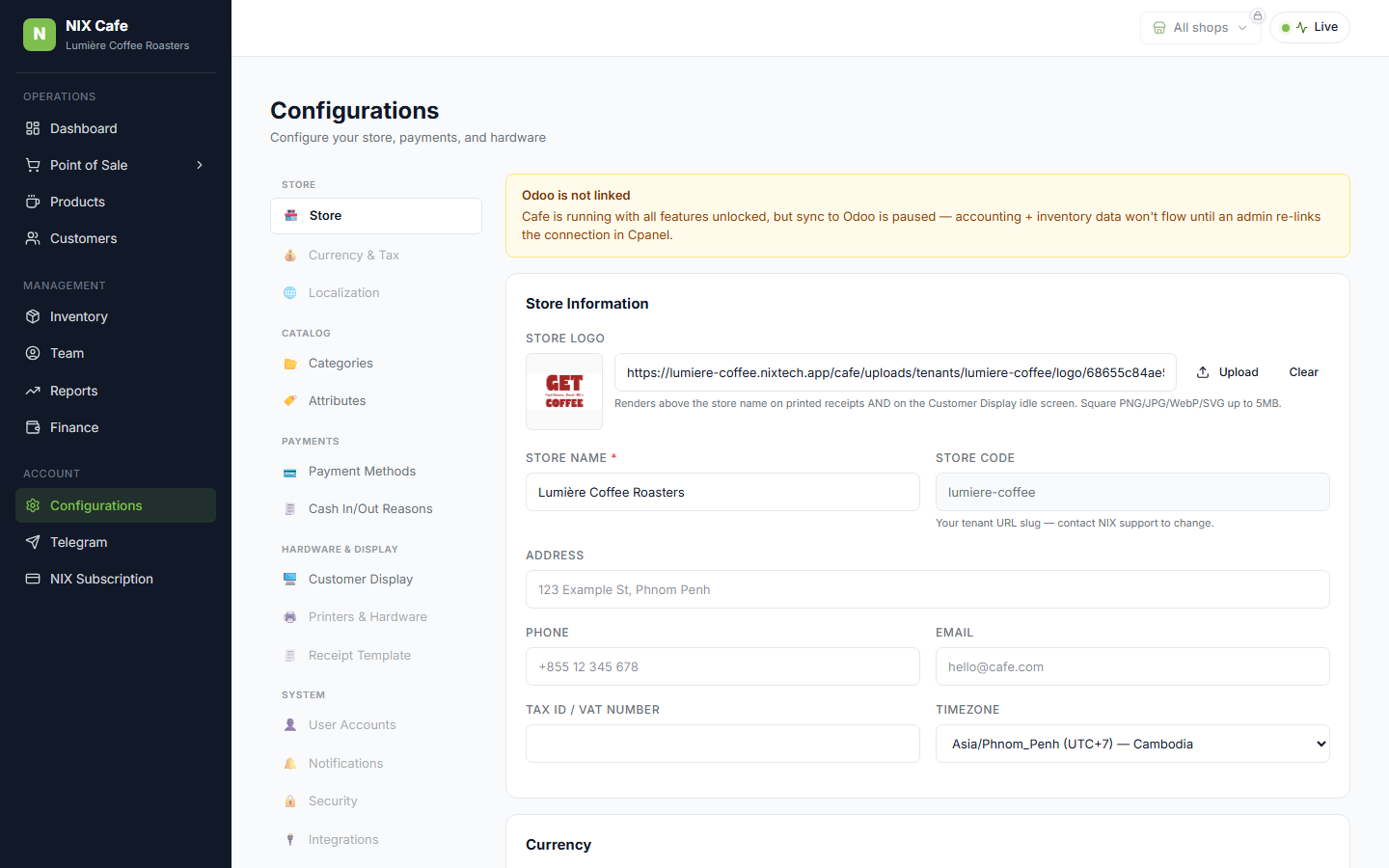This screenshot has width=1389, height=868.
Task: Expand the Point of Sale chevron
Action: coord(200,165)
